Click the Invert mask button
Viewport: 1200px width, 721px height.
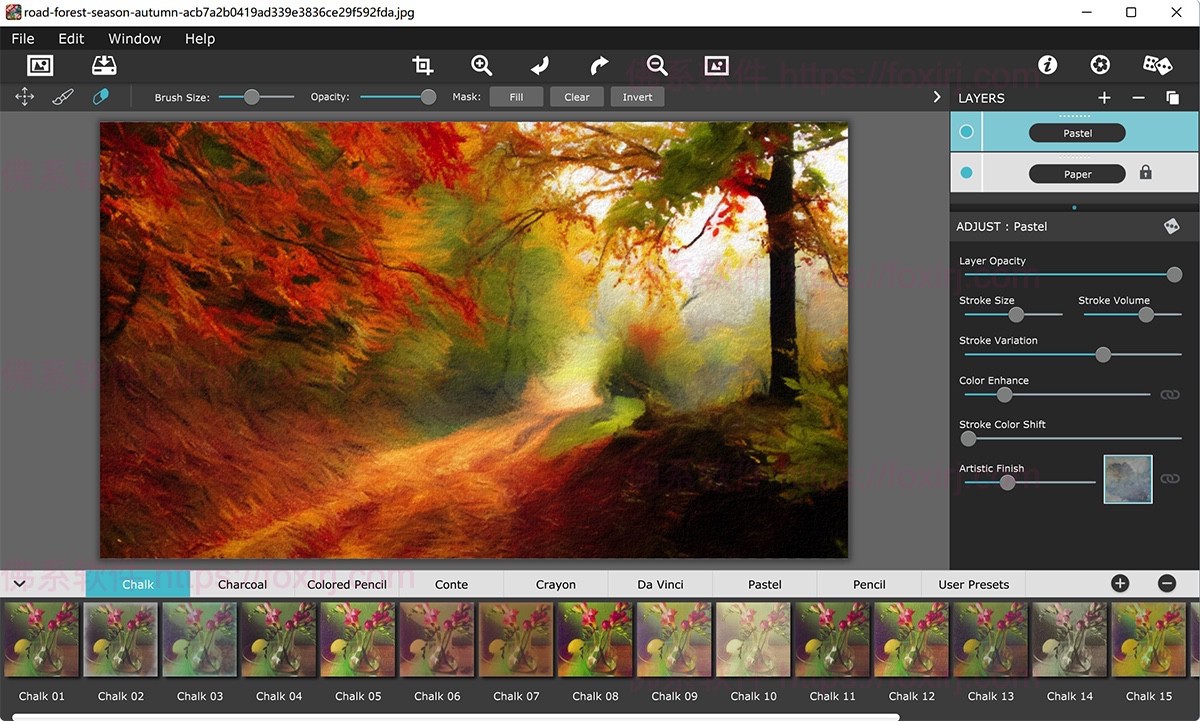637,96
